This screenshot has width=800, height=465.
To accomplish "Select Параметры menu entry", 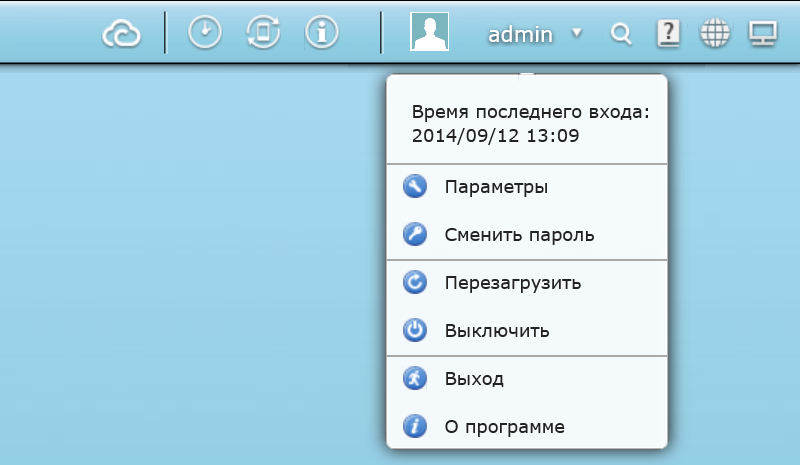I will pyautogui.click(x=527, y=187).
